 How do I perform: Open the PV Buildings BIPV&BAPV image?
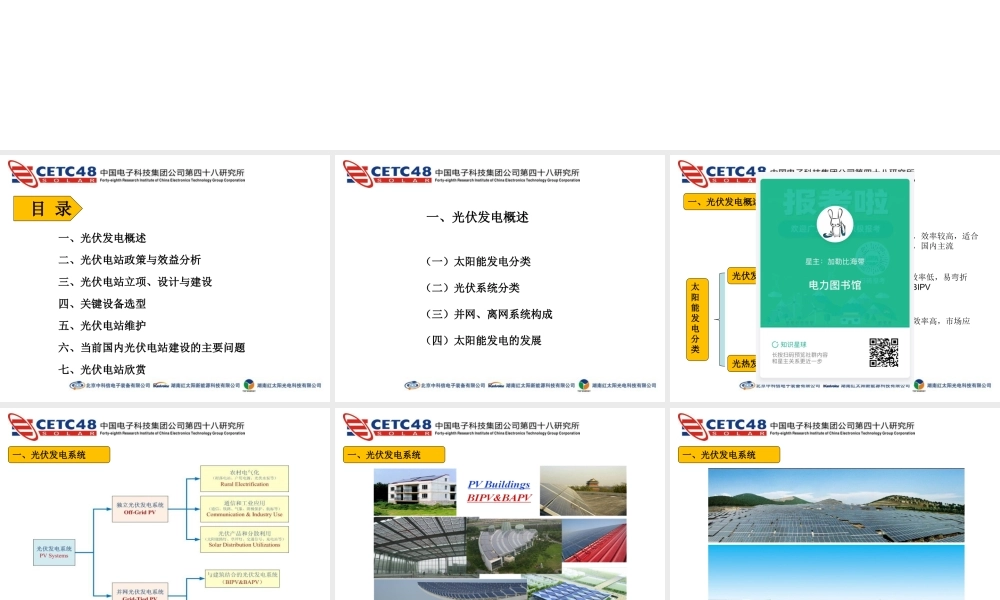[500, 490]
